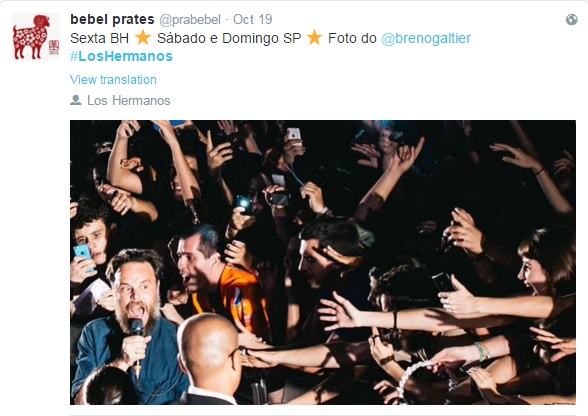588x416 pixels.
Task: Visit the @brenogaltier mention
Action: [x=426, y=38]
